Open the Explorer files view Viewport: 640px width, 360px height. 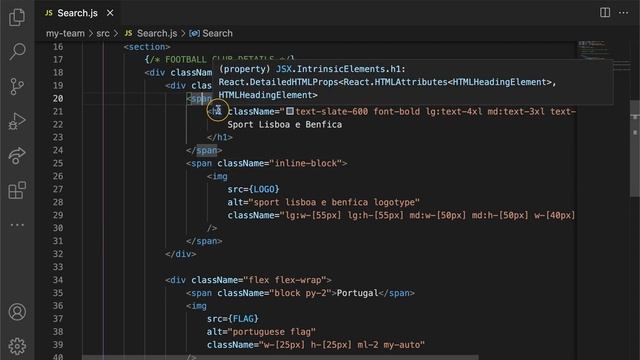(x=17, y=17)
